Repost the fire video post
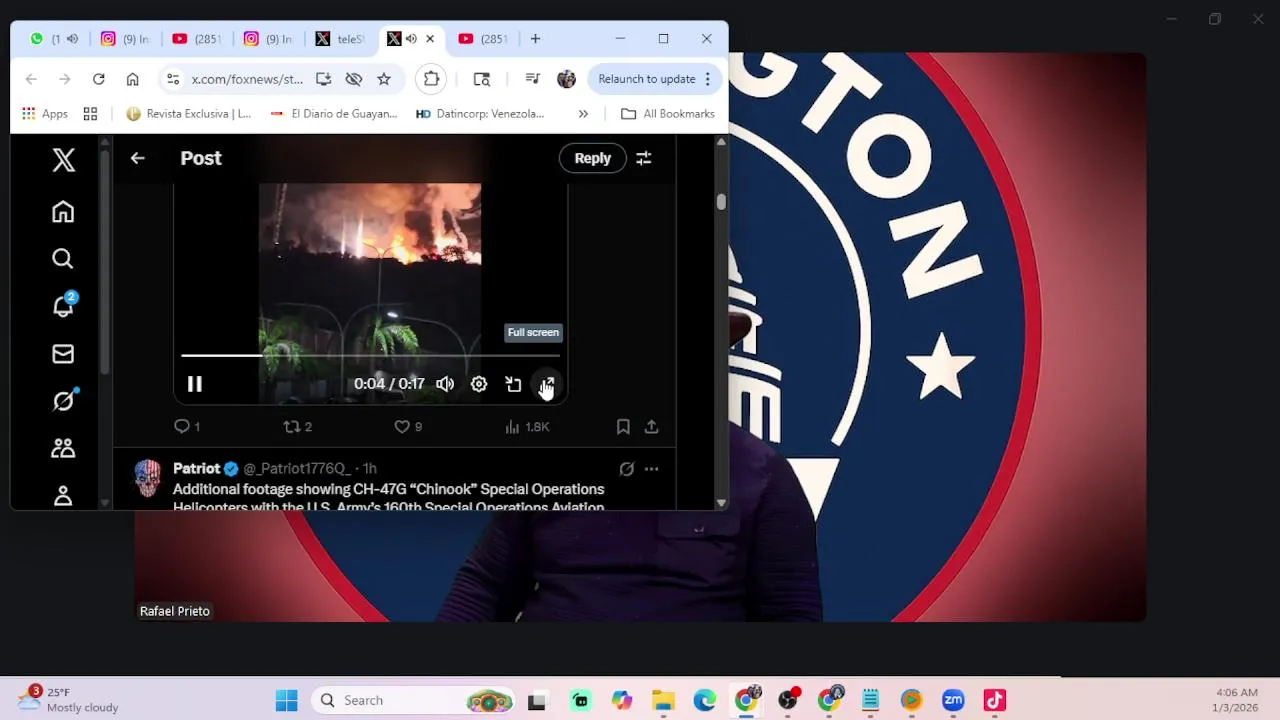The width and height of the screenshot is (1280, 720). coord(297,427)
